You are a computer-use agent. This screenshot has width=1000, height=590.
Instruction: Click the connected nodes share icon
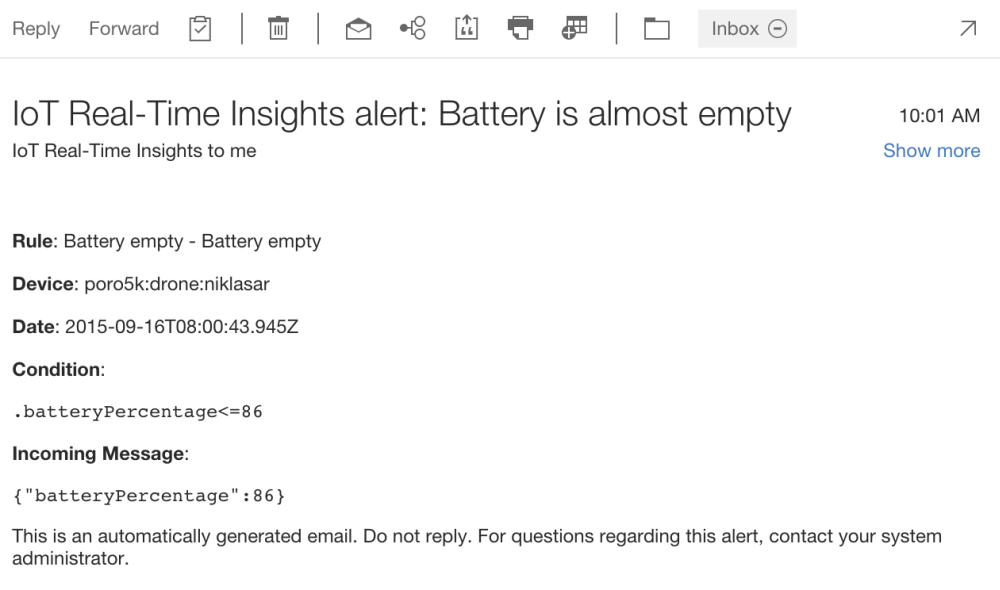point(413,28)
